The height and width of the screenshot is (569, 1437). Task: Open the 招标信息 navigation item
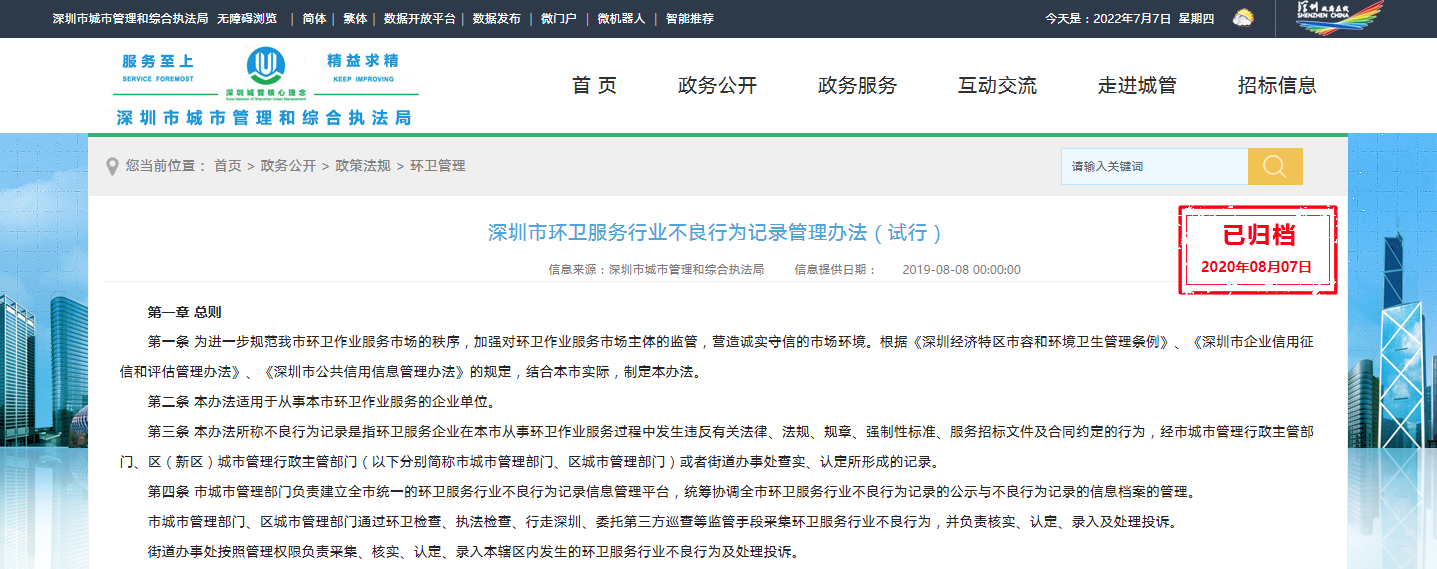point(1277,86)
